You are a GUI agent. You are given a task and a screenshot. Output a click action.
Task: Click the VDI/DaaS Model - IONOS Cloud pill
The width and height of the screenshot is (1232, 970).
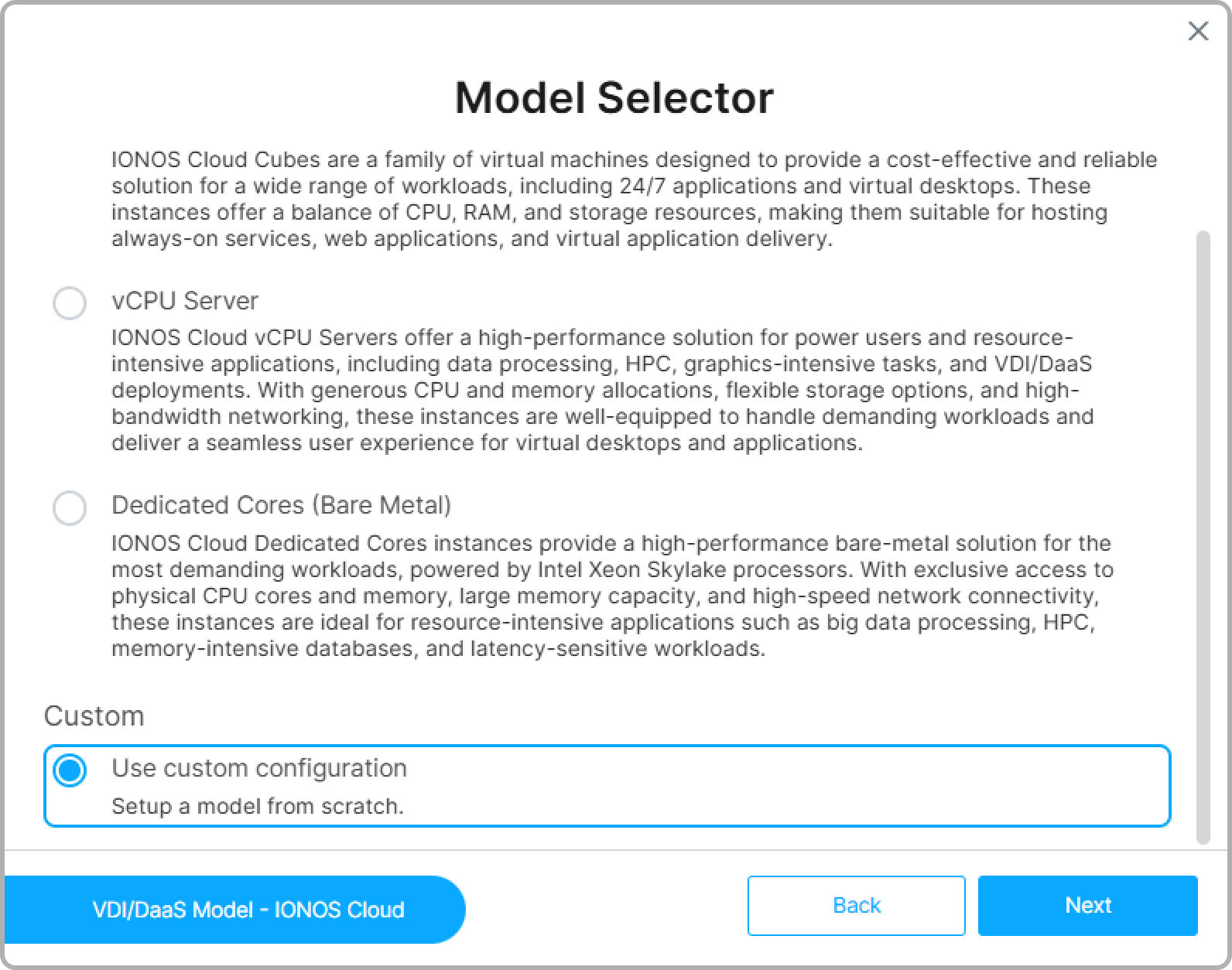coord(248,910)
